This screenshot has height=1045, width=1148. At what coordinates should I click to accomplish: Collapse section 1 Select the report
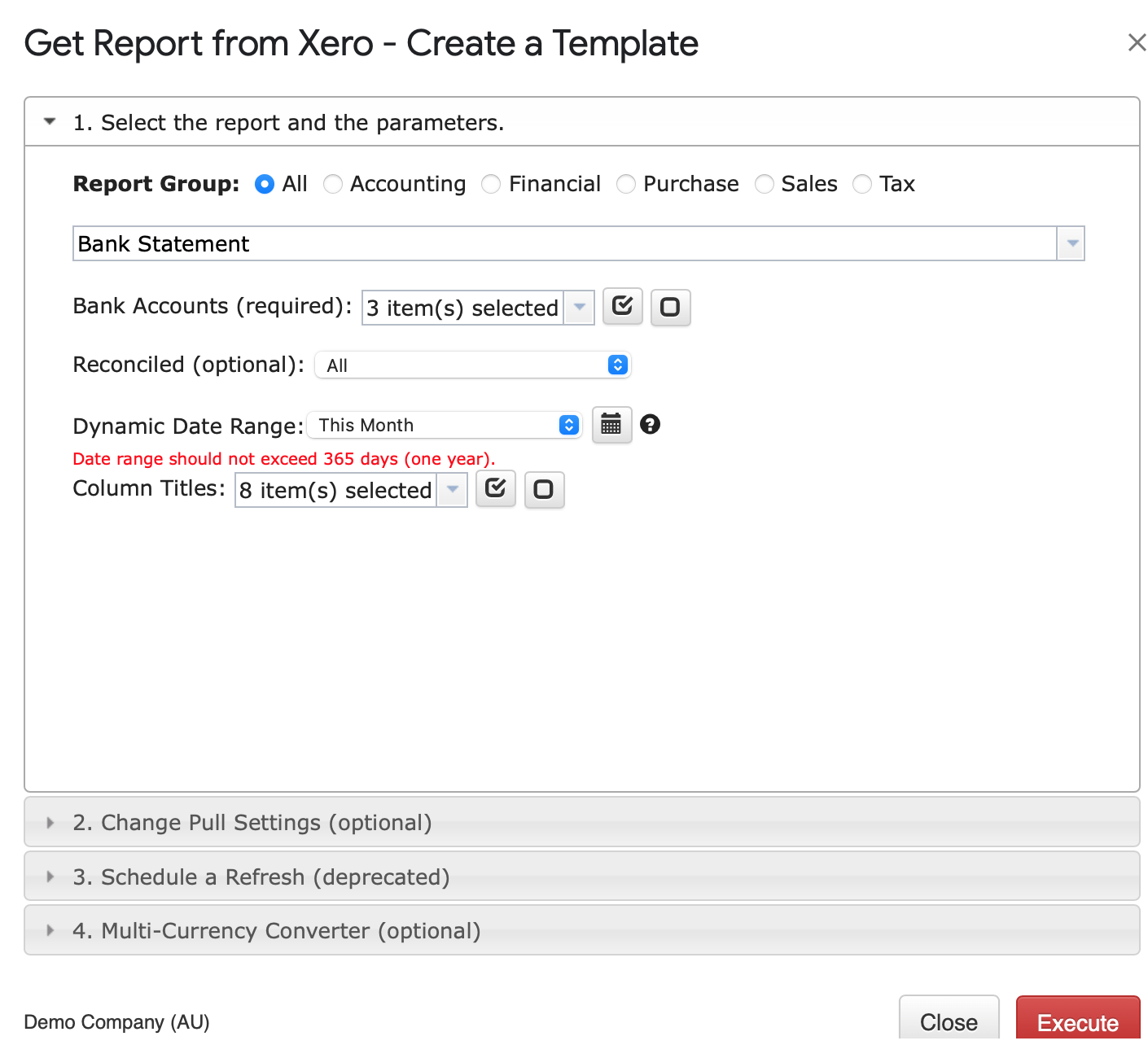[582, 122]
